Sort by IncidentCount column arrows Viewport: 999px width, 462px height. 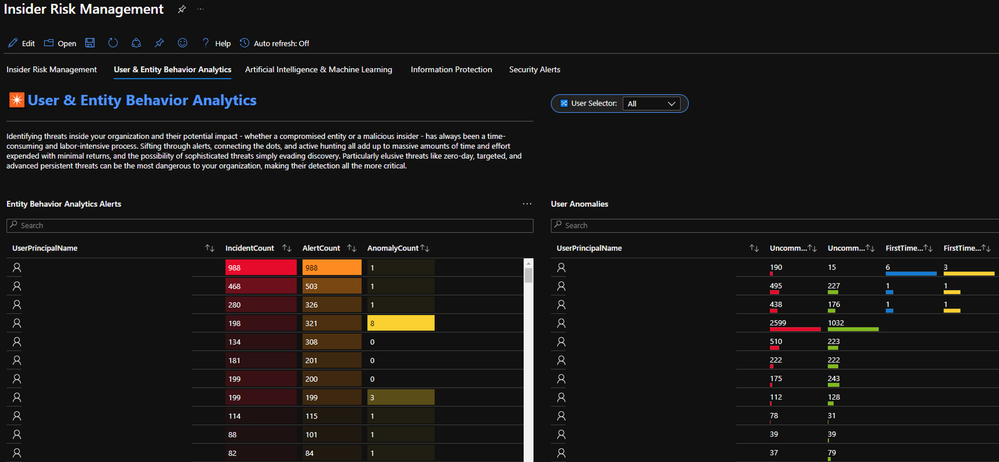[x=287, y=248]
